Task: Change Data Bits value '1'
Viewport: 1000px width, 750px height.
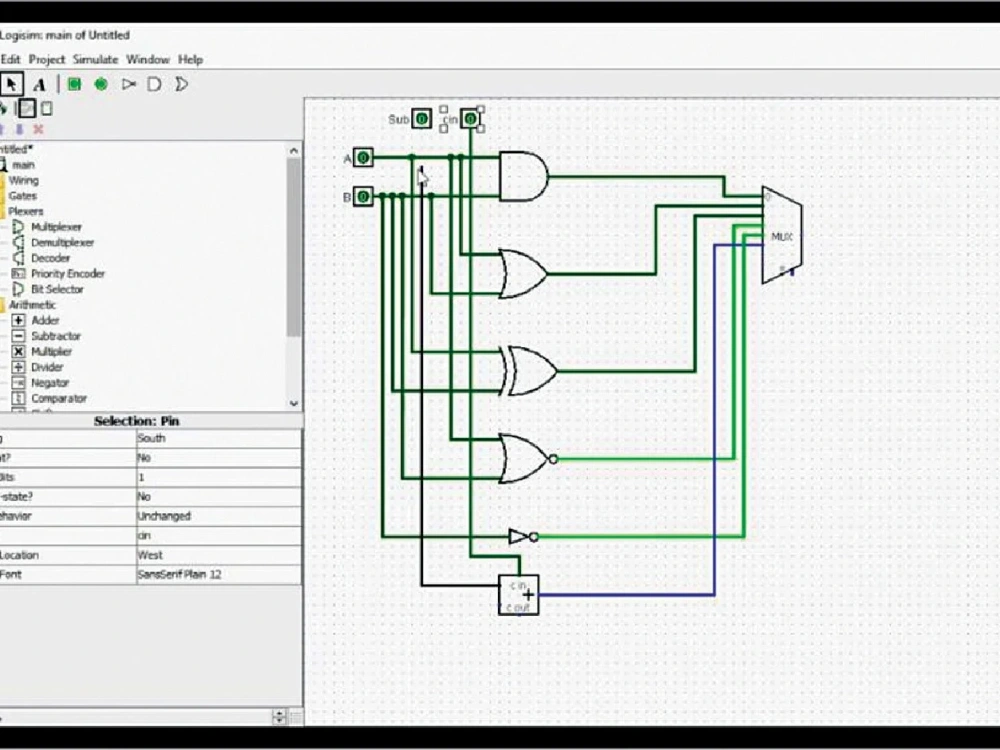Action: pyautogui.click(x=219, y=477)
